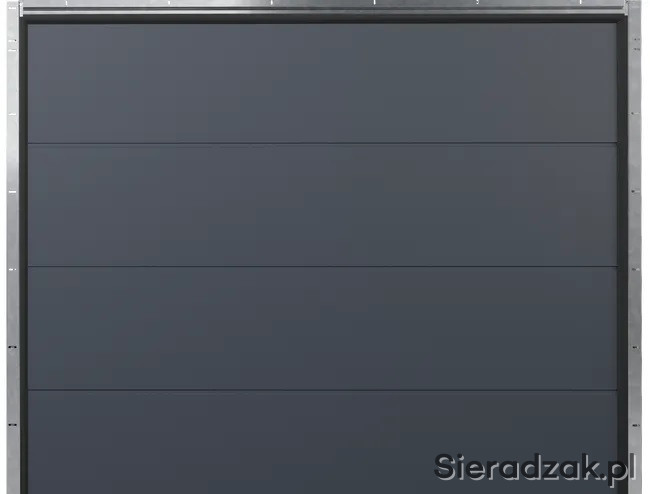650x494 pixels.
Task: Select the bottom garage door panel
Action: tap(322, 442)
